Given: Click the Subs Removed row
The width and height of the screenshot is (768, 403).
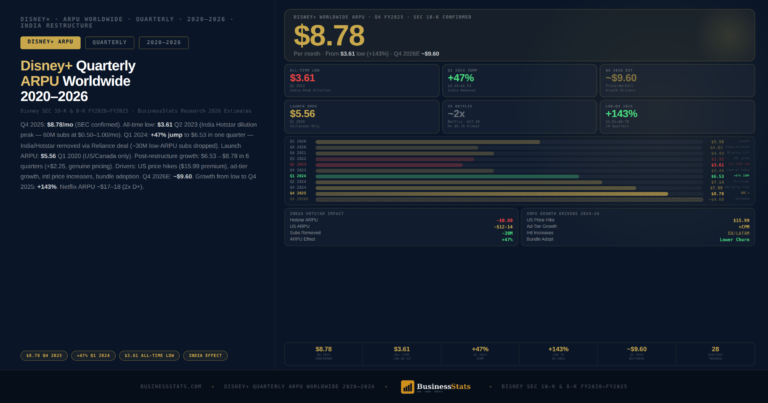Looking at the screenshot, I should (401, 233).
